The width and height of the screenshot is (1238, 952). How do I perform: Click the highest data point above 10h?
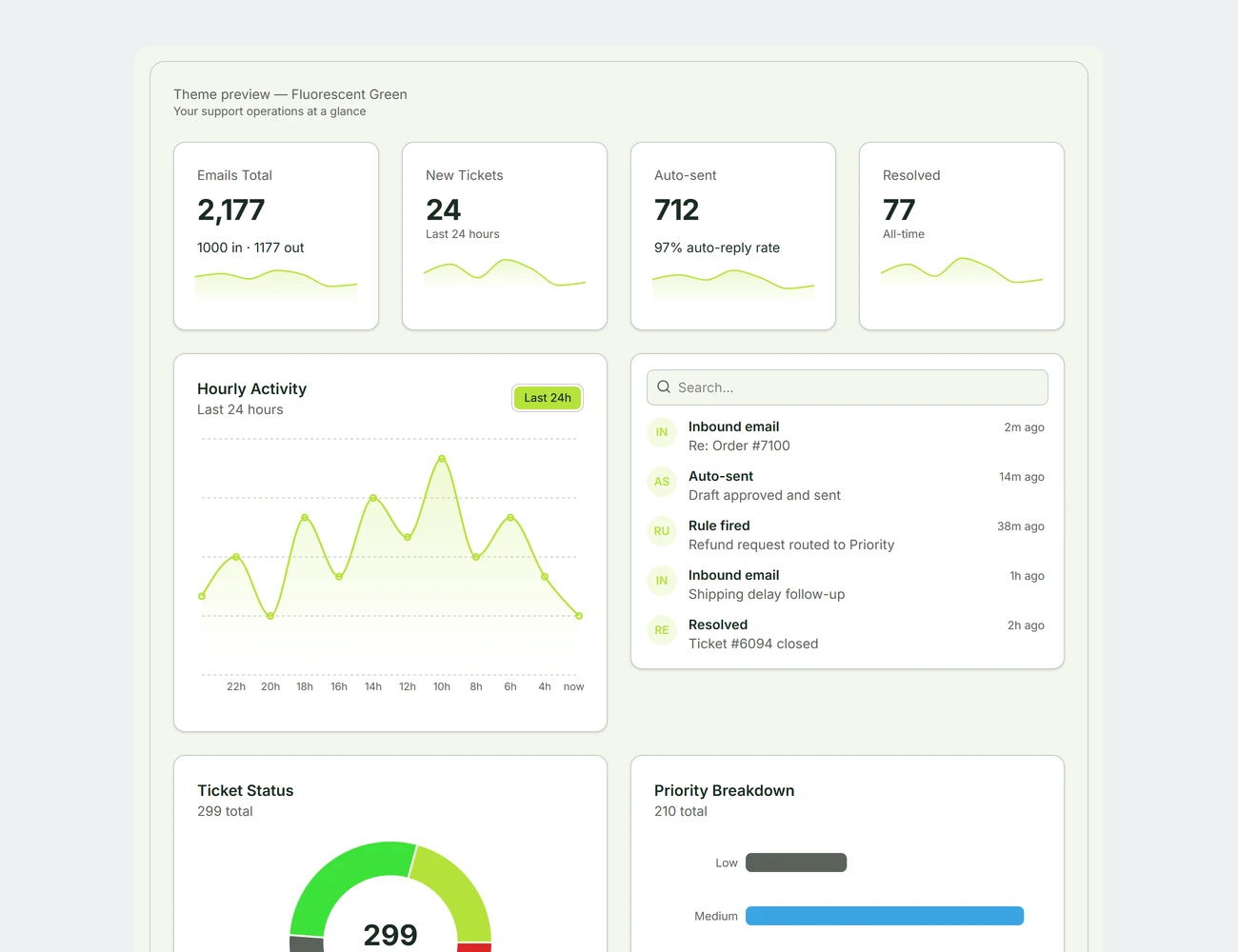coord(442,458)
